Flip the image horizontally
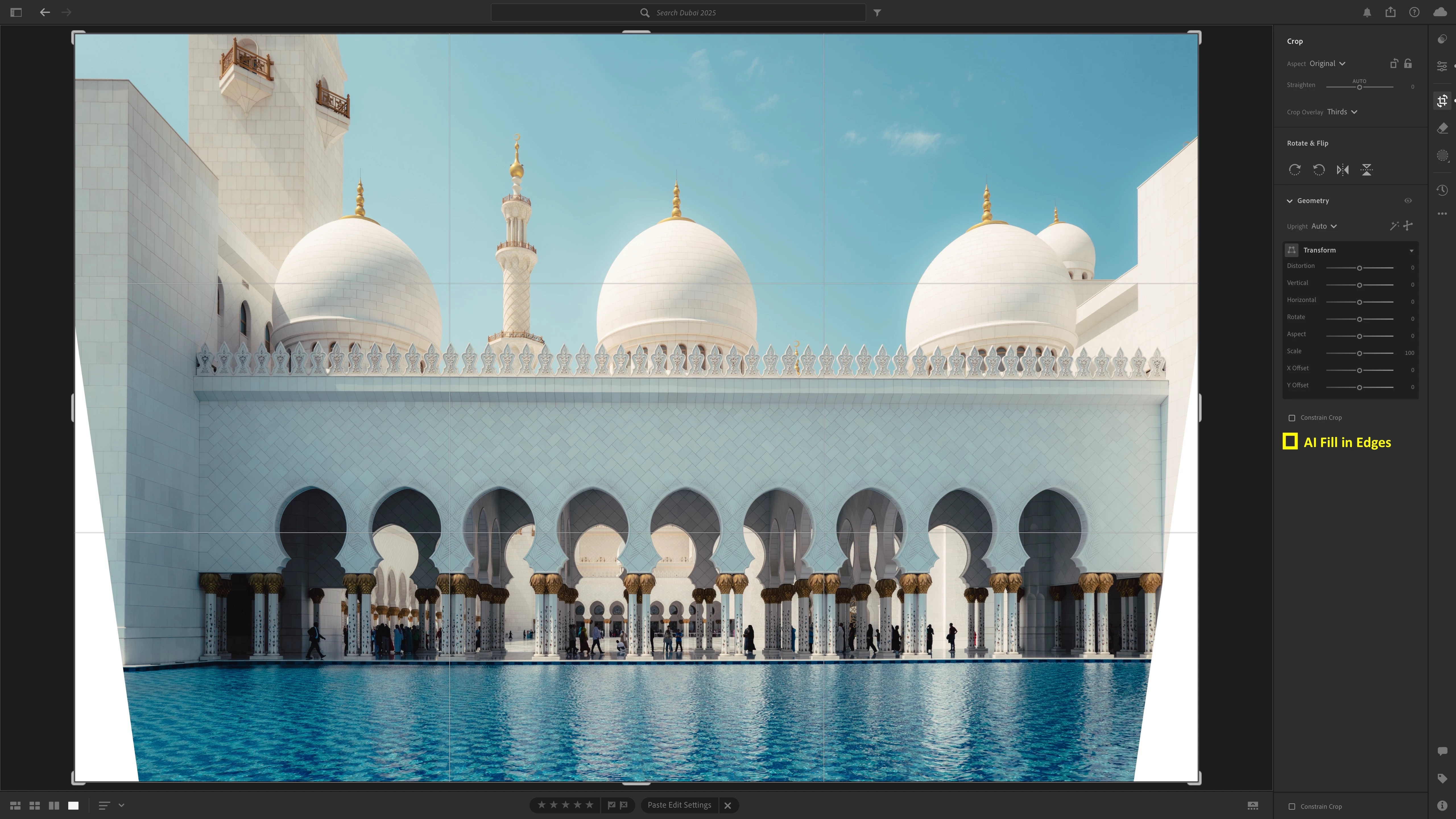1456x819 pixels. [1342, 169]
